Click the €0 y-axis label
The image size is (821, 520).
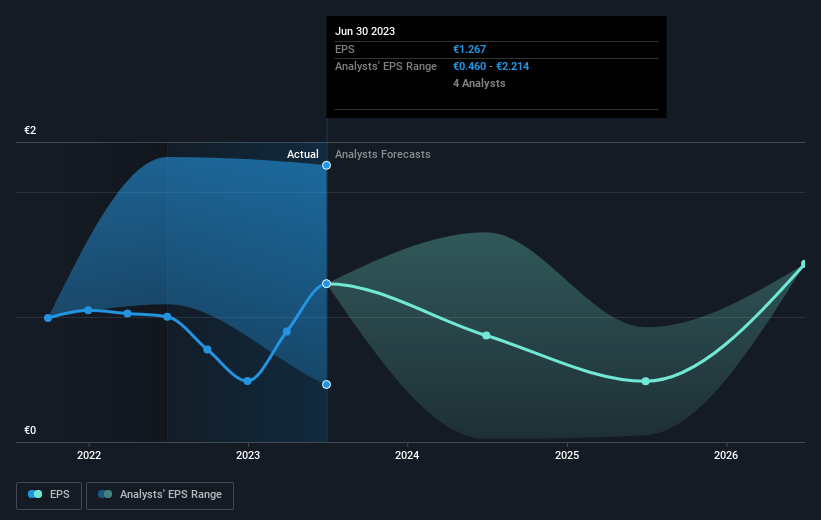30,430
